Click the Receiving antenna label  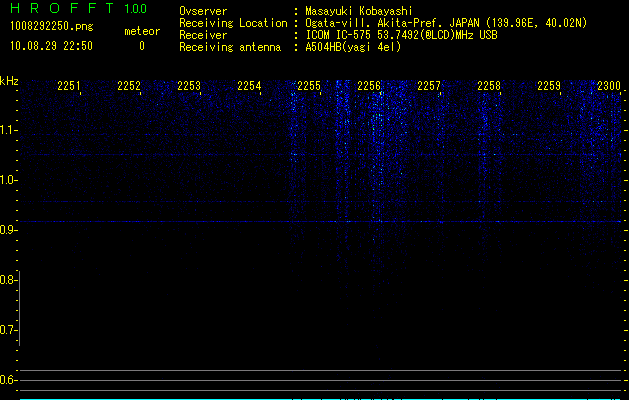[x=230, y=47]
